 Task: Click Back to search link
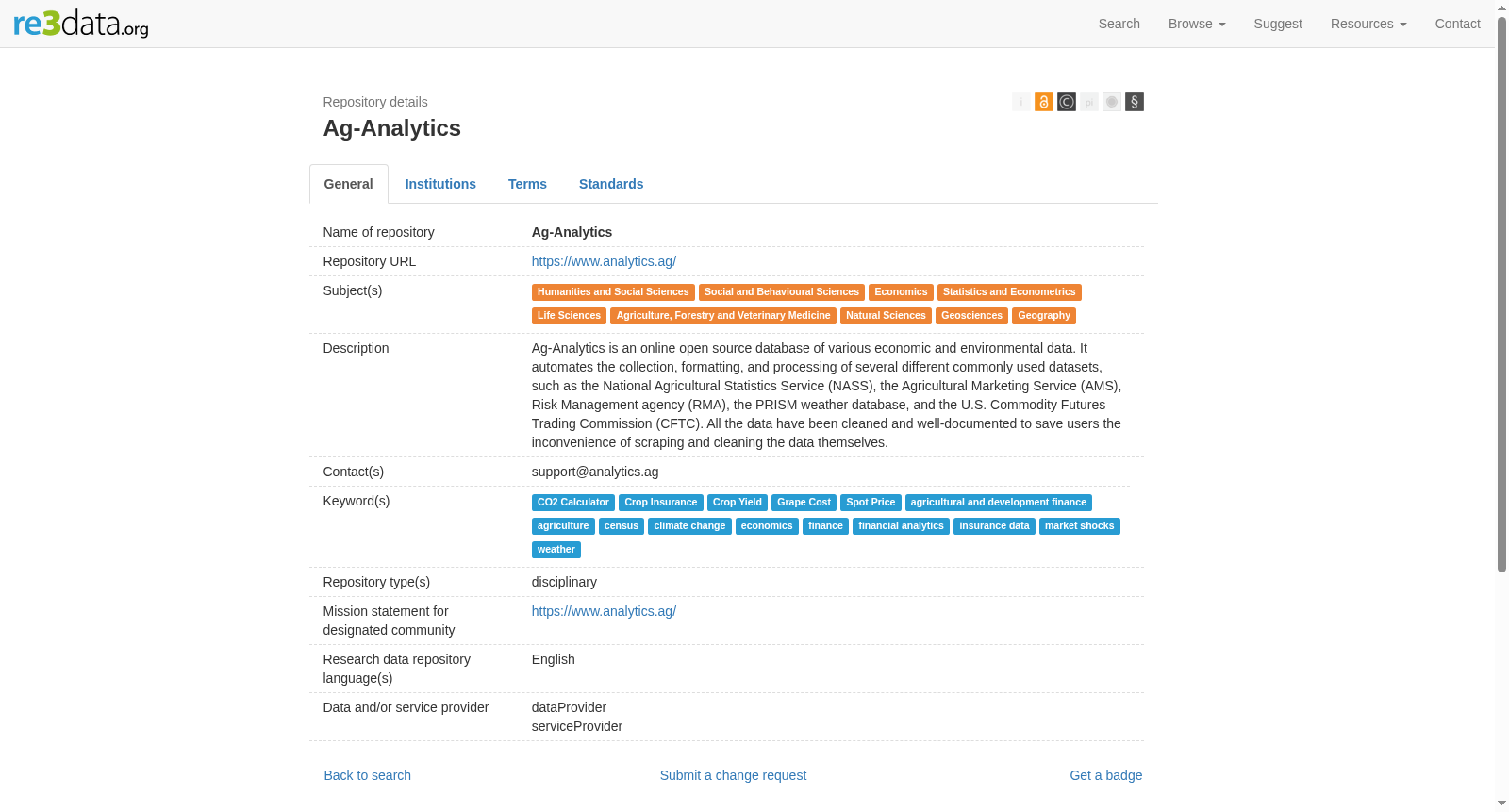coord(368,775)
